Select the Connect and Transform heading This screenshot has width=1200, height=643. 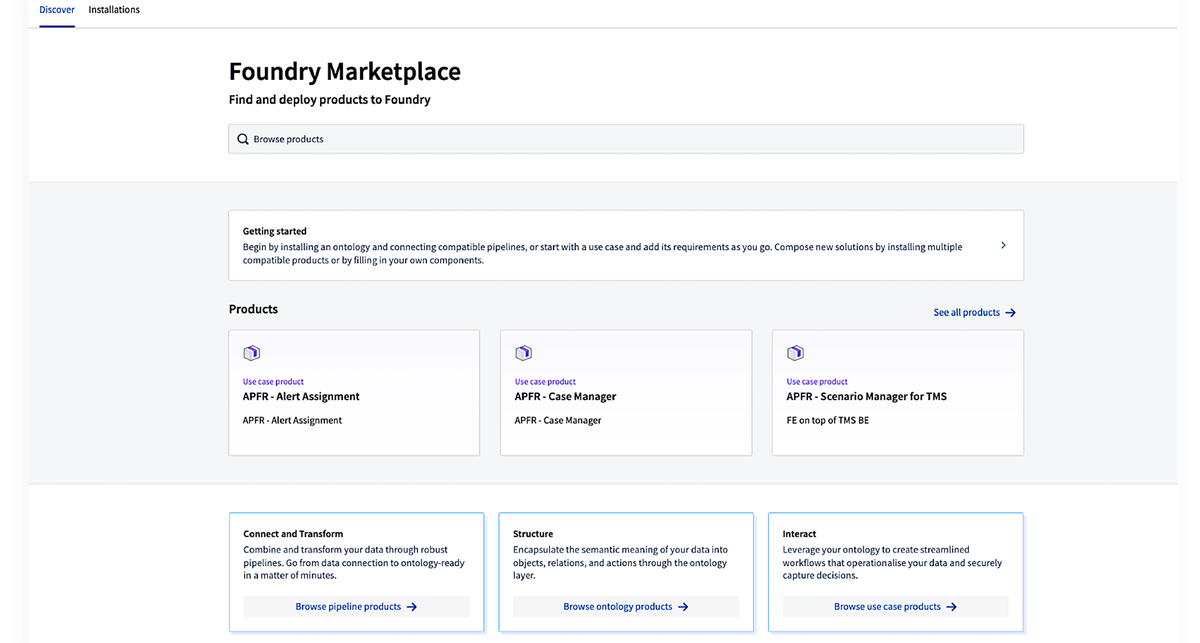tap(293, 534)
